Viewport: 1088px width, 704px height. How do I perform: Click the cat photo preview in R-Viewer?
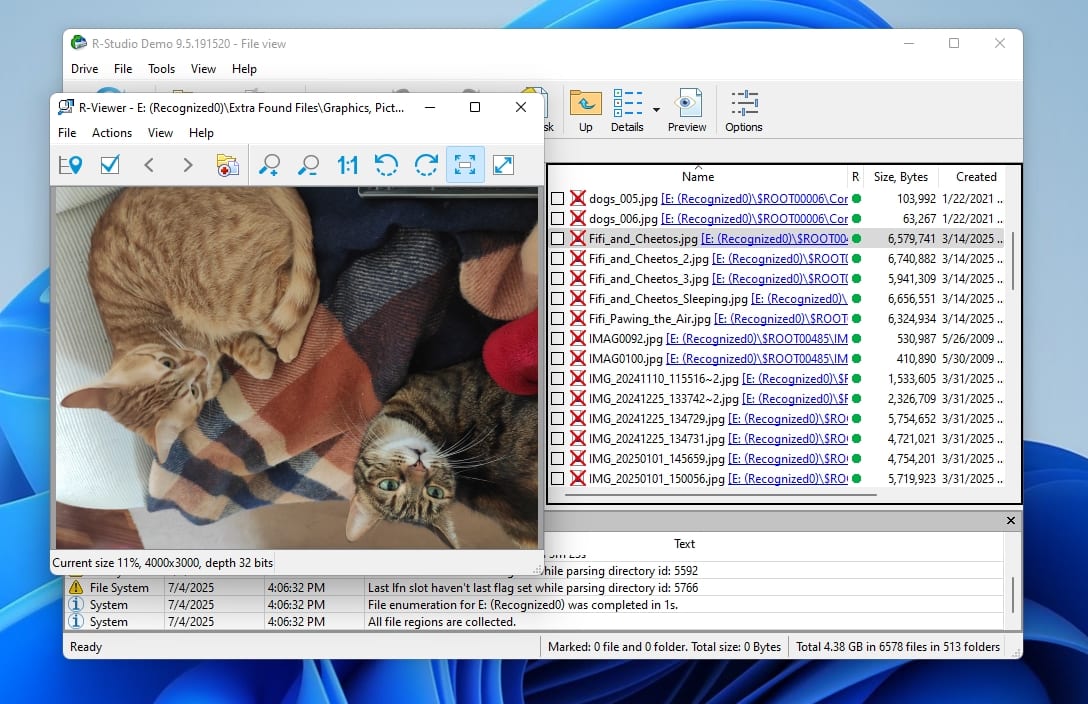[x=297, y=368]
